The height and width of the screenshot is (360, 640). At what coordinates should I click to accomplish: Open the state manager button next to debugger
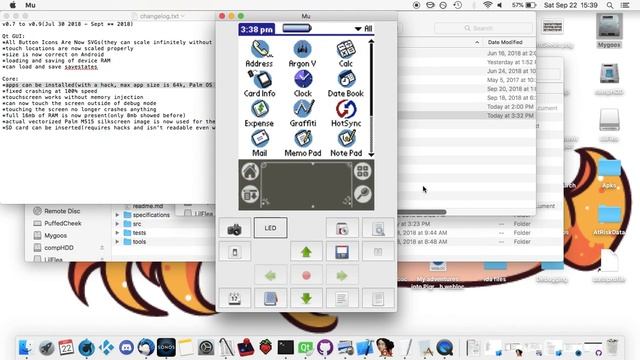[x=342, y=228]
